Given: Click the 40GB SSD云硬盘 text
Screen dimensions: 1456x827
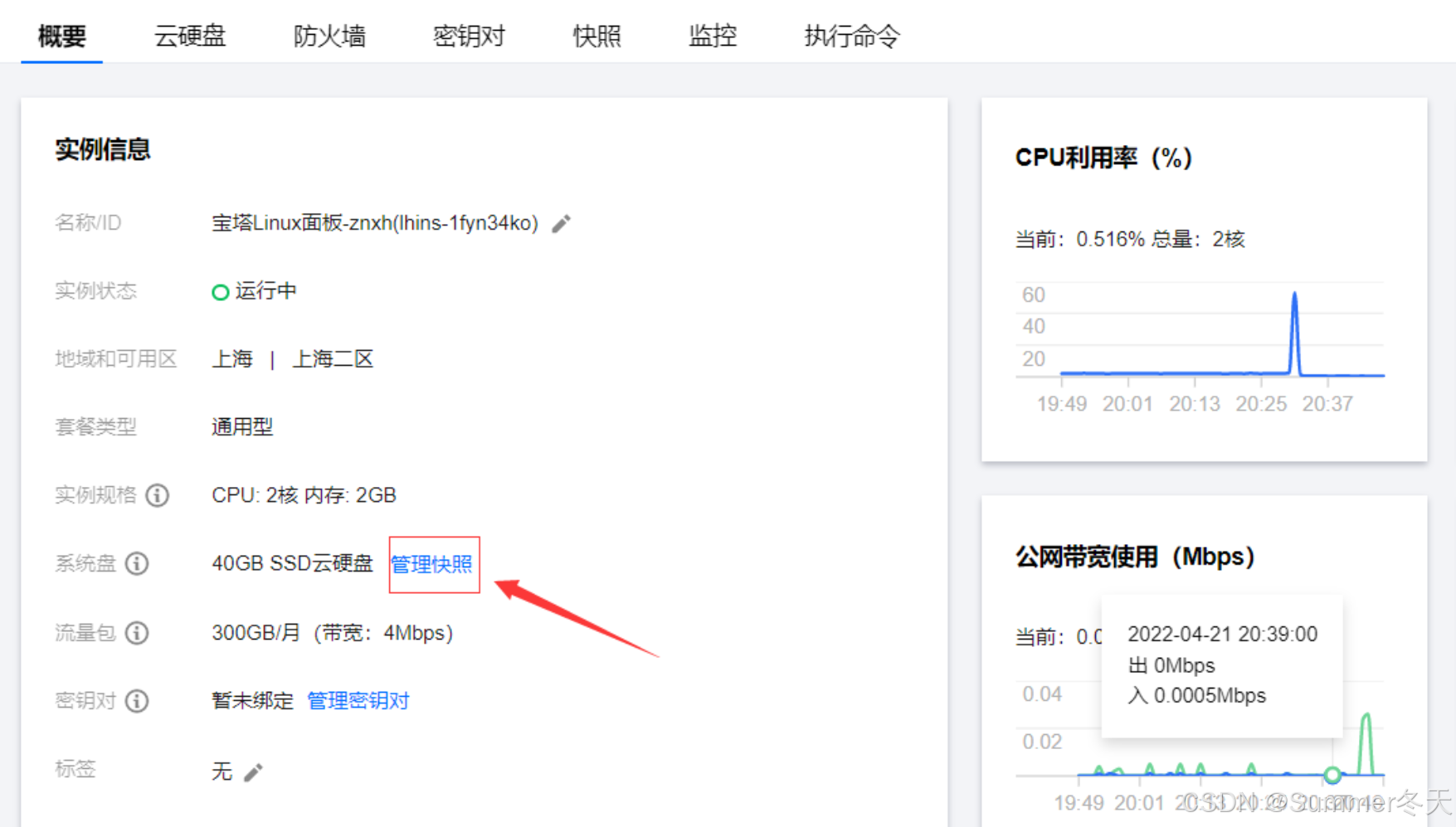Looking at the screenshot, I should coord(292,564).
